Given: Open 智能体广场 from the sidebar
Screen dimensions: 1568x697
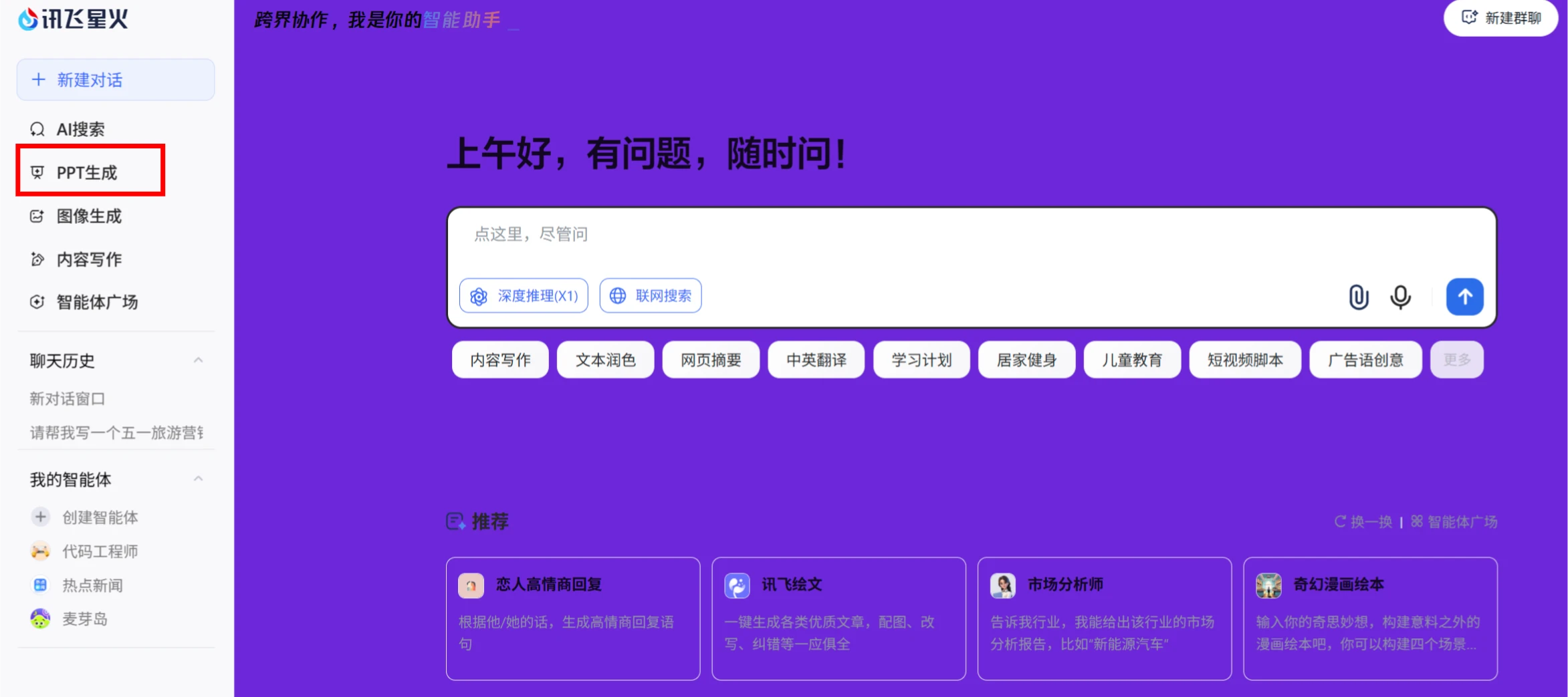Looking at the screenshot, I should (x=96, y=301).
